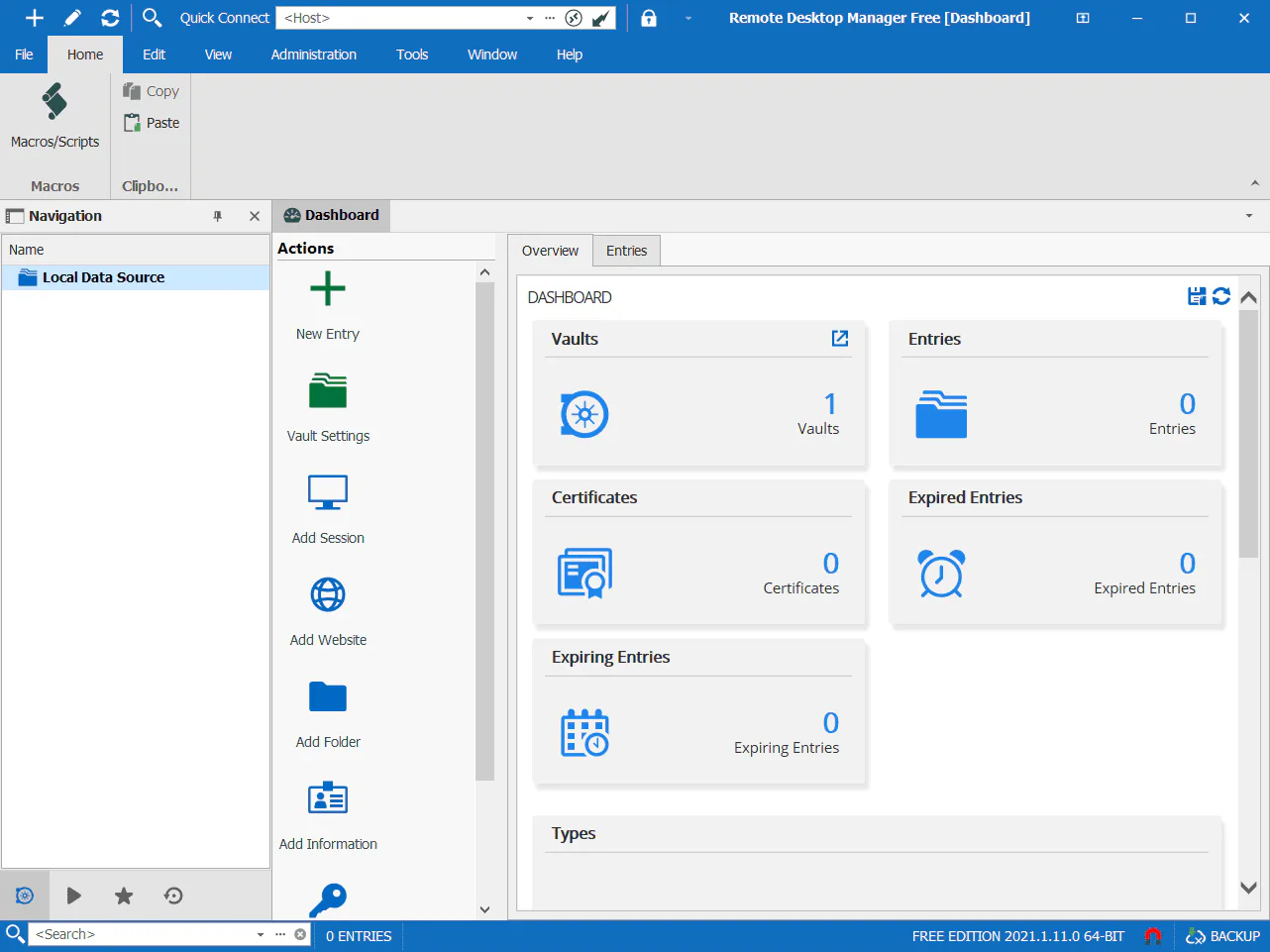Open the Quick Connect host dropdown arrow
Image resolution: width=1270 pixels, height=952 pixels.
pyautogui.click(x=530, y=18)
